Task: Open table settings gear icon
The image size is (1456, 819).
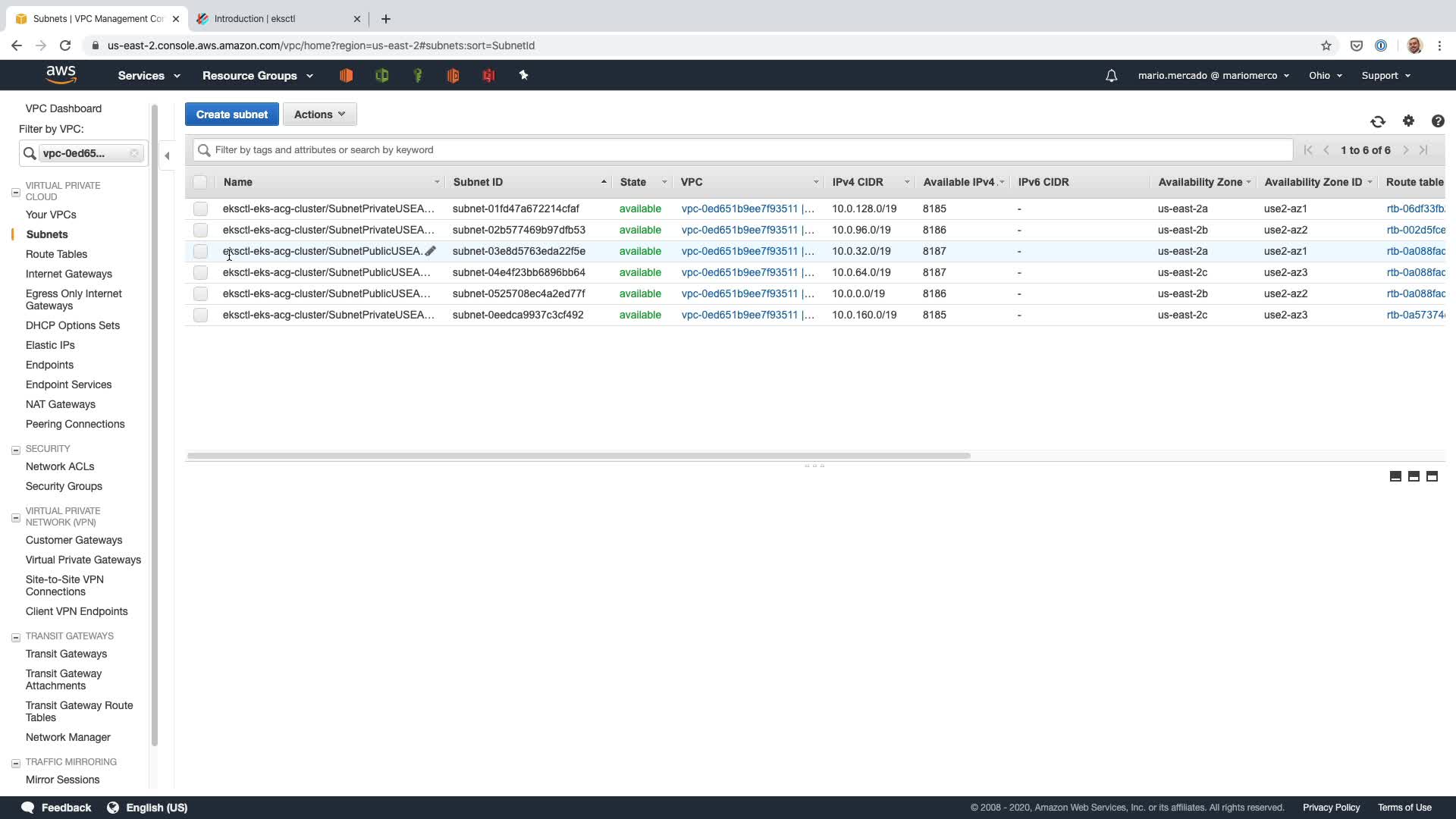Action: click(x=1408, y=121)
